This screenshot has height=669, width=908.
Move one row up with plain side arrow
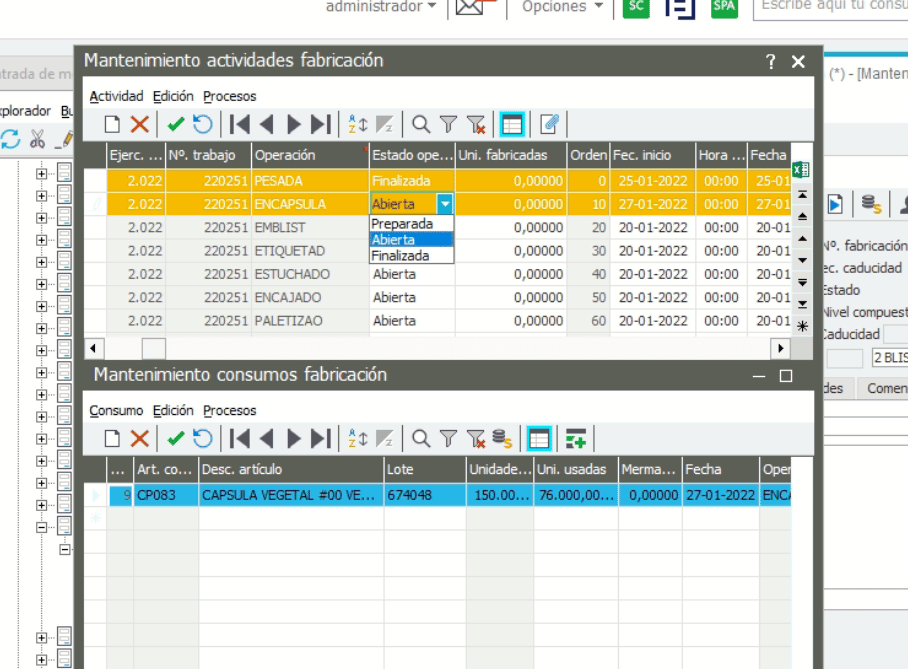pyautogui.click(x=802, y=239)
